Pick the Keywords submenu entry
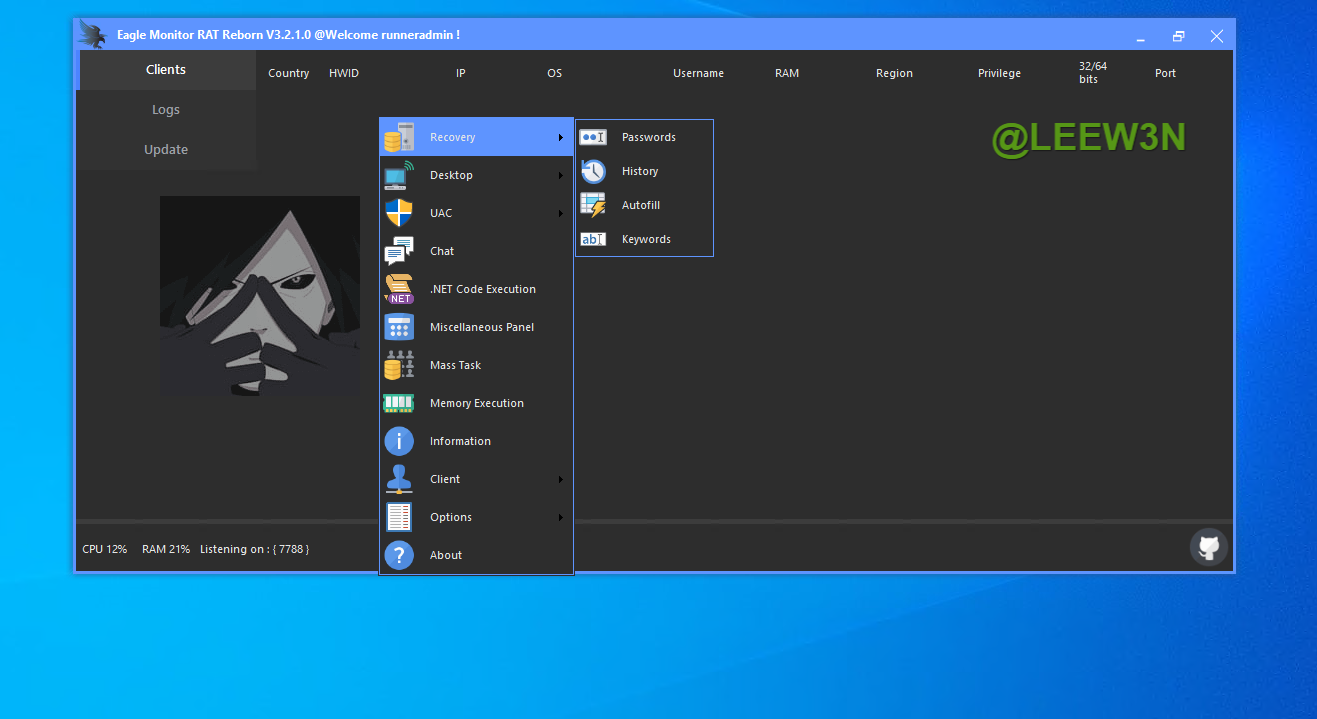Image resolution: width=1317 pixels, height=719 pixels. 645,239
